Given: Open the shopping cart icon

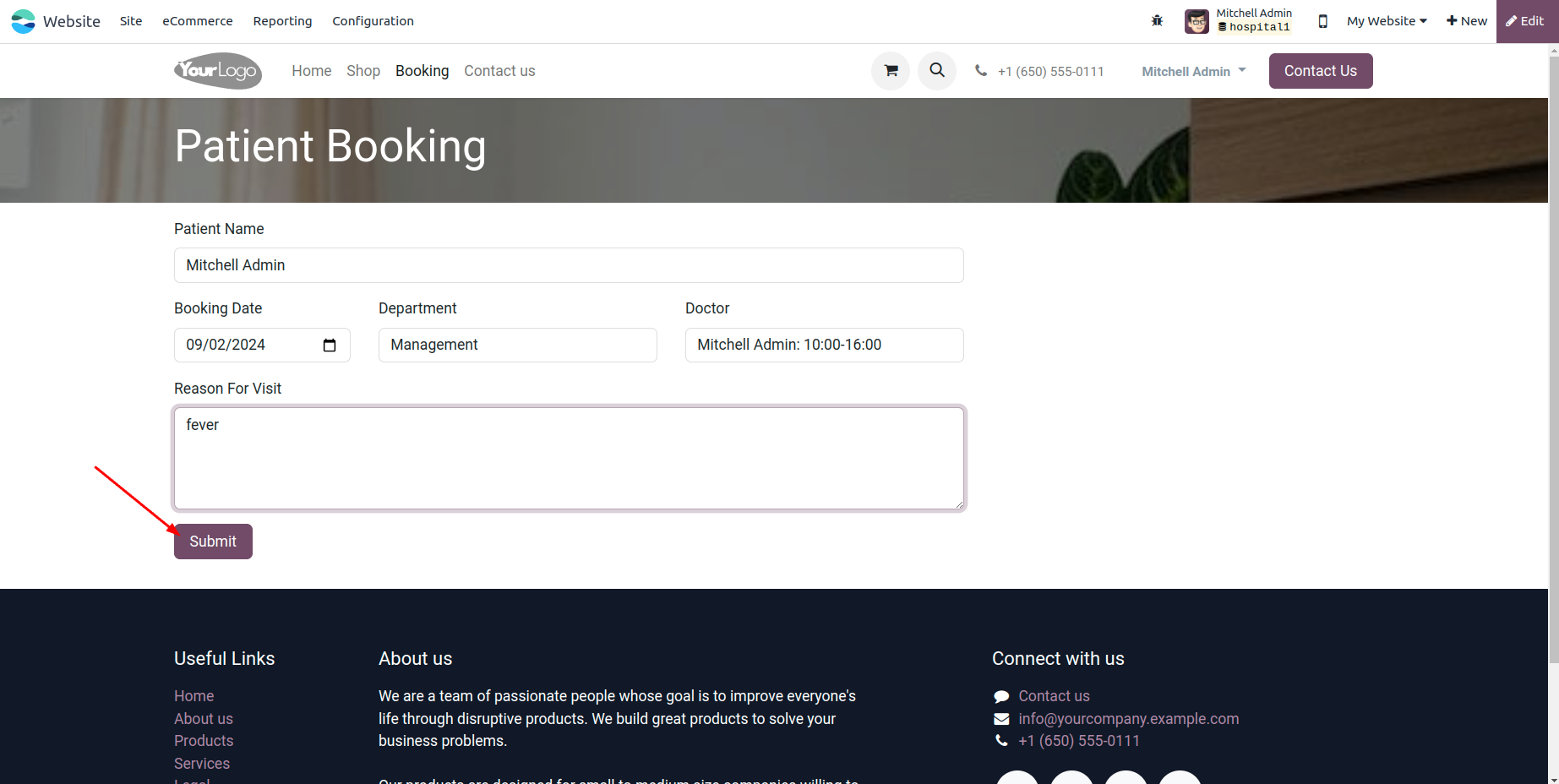Looking at the screenshot, I should (x=891, y=71).
